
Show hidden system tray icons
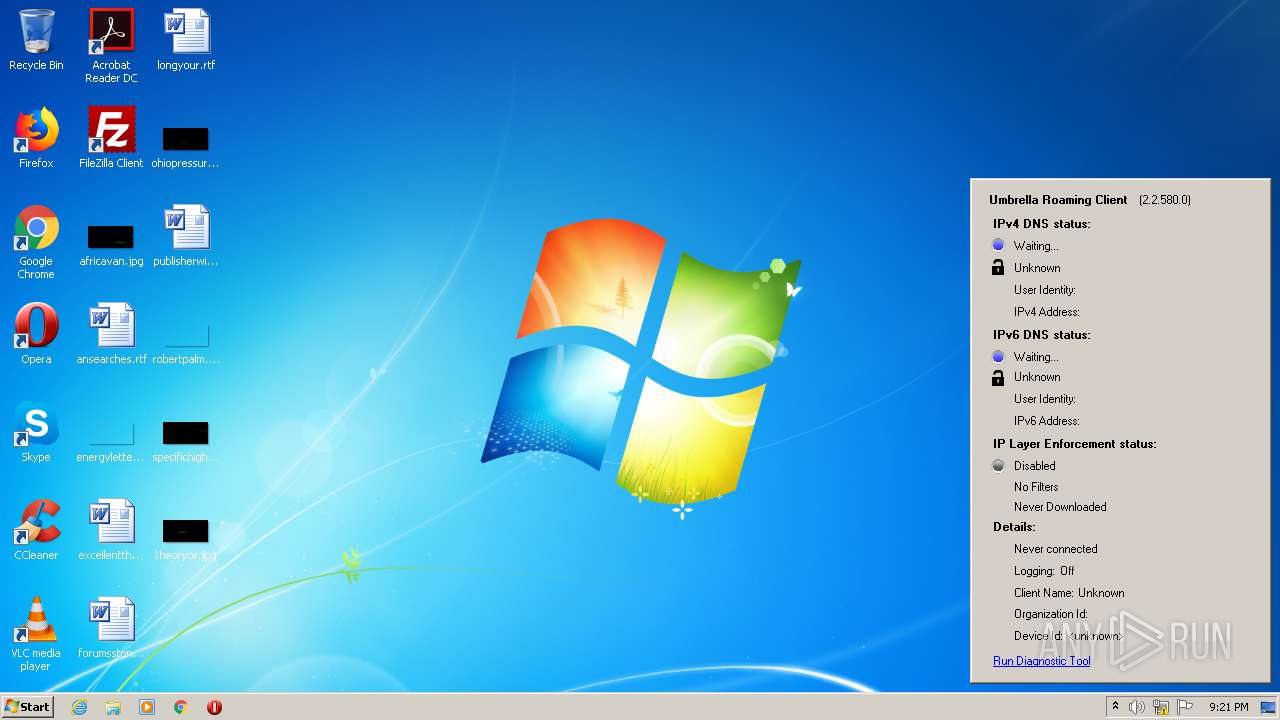point(1116,707)
